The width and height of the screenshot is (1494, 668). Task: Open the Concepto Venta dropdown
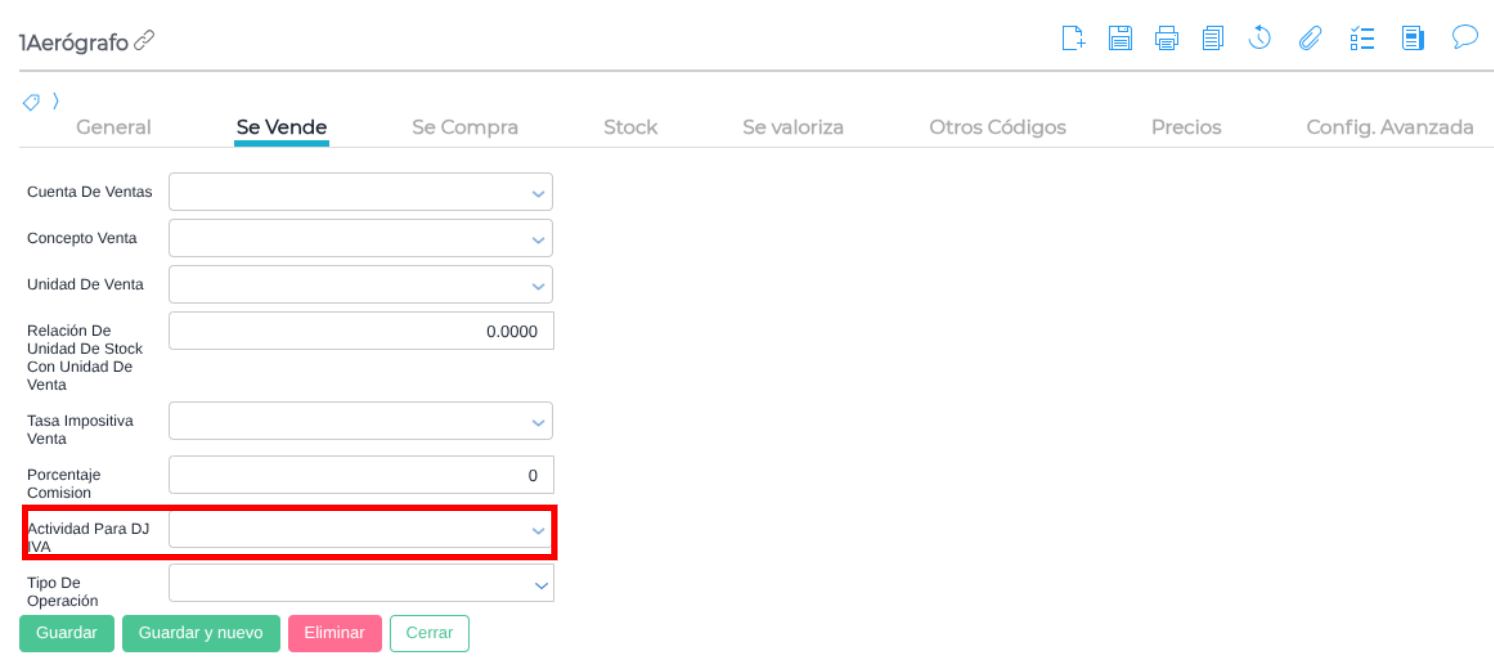[x=360, y=238]
